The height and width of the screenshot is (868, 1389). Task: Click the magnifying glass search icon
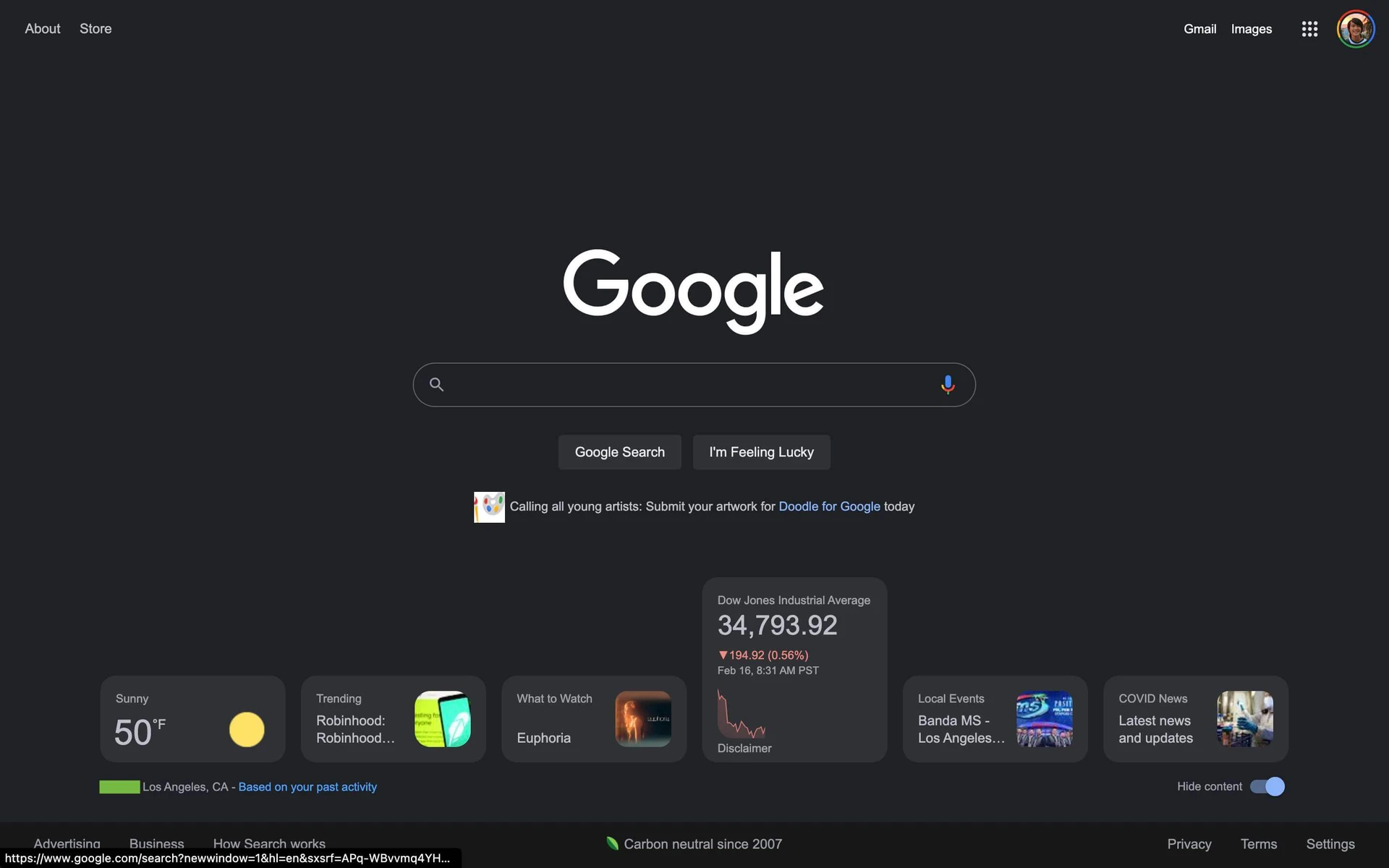[436, 384]
